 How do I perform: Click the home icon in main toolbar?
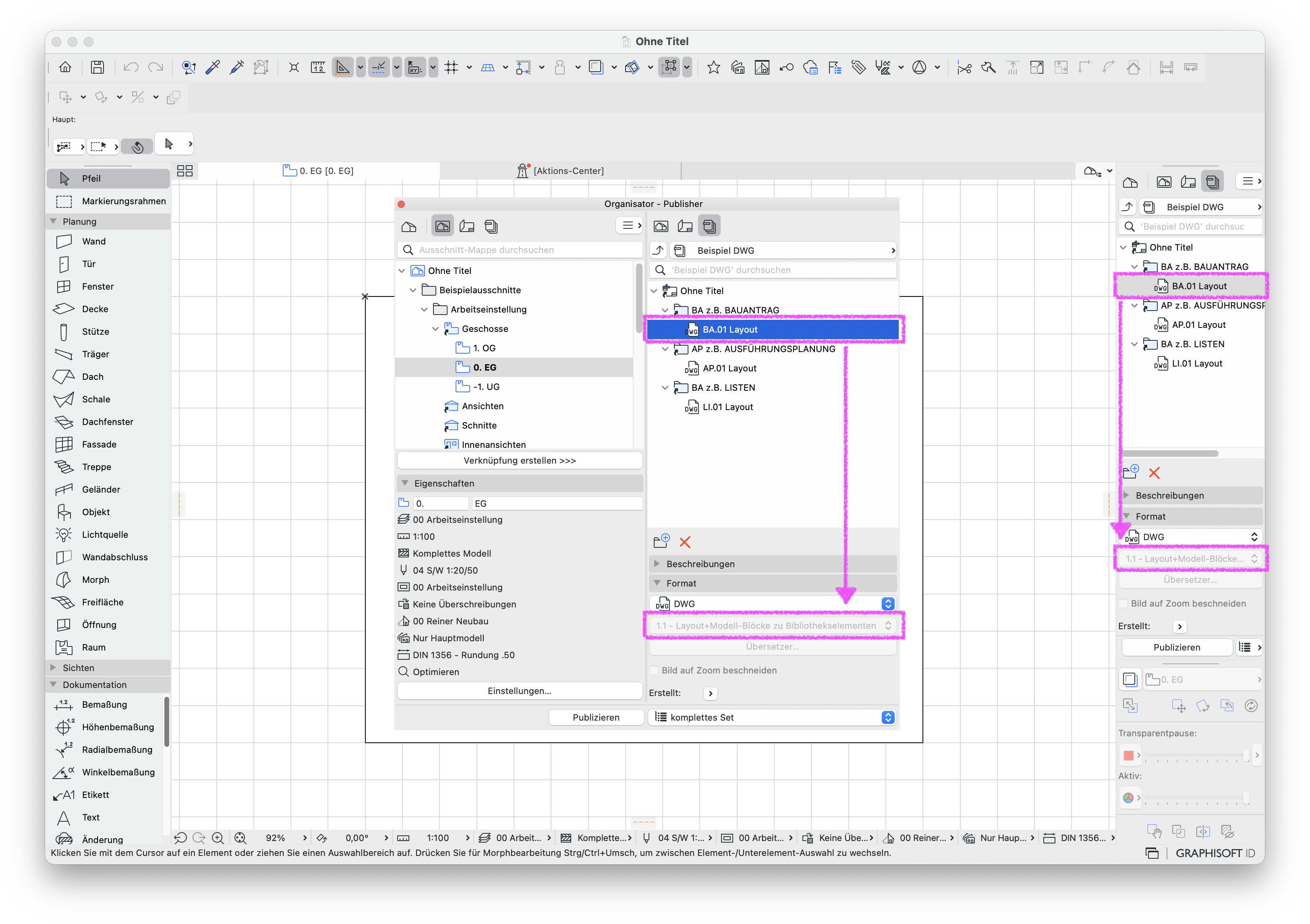66,67
